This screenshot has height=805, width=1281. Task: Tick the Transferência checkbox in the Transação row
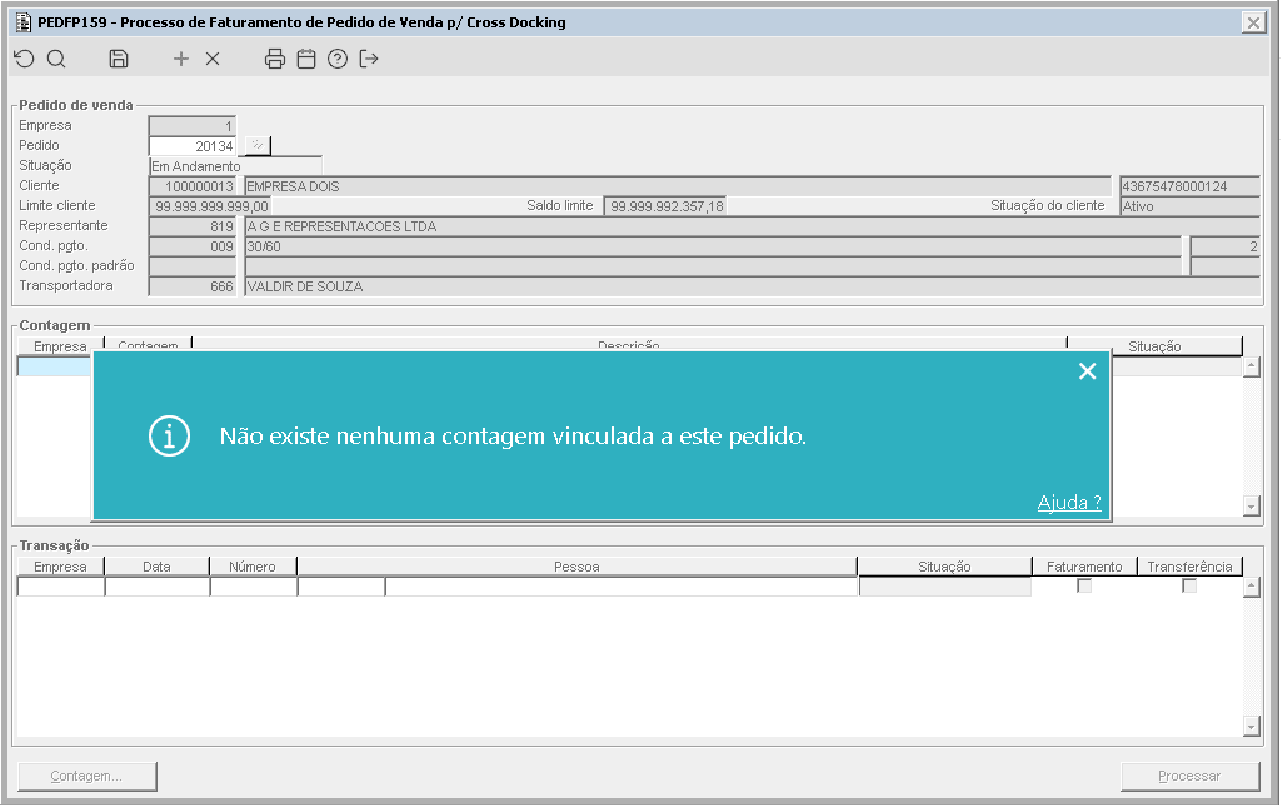1189,586
